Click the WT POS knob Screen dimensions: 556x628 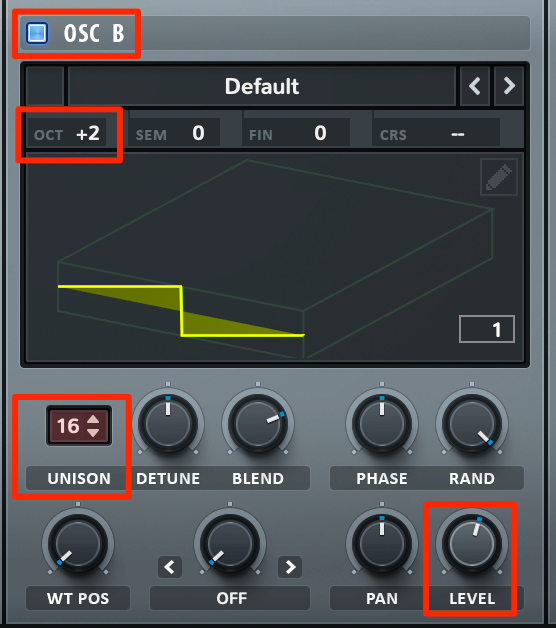pos(78,544)
